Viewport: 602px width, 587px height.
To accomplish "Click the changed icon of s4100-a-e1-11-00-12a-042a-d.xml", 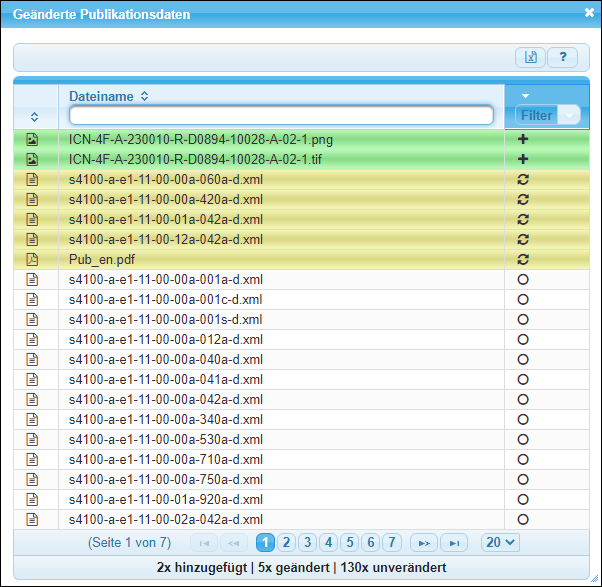I will (523, 239).
